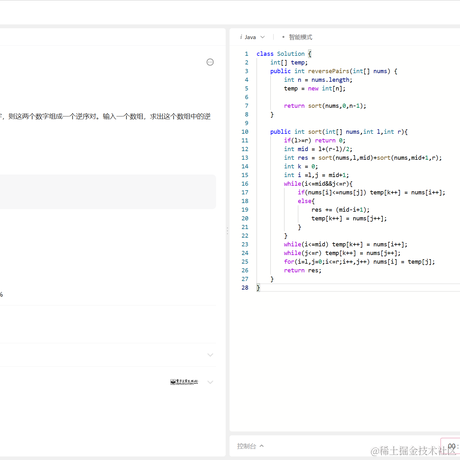Click the line 'if(l>=r) return 0;'
The height and width of the screenshot is (460, 460).
pyautogui.click(x=315, y=140)
